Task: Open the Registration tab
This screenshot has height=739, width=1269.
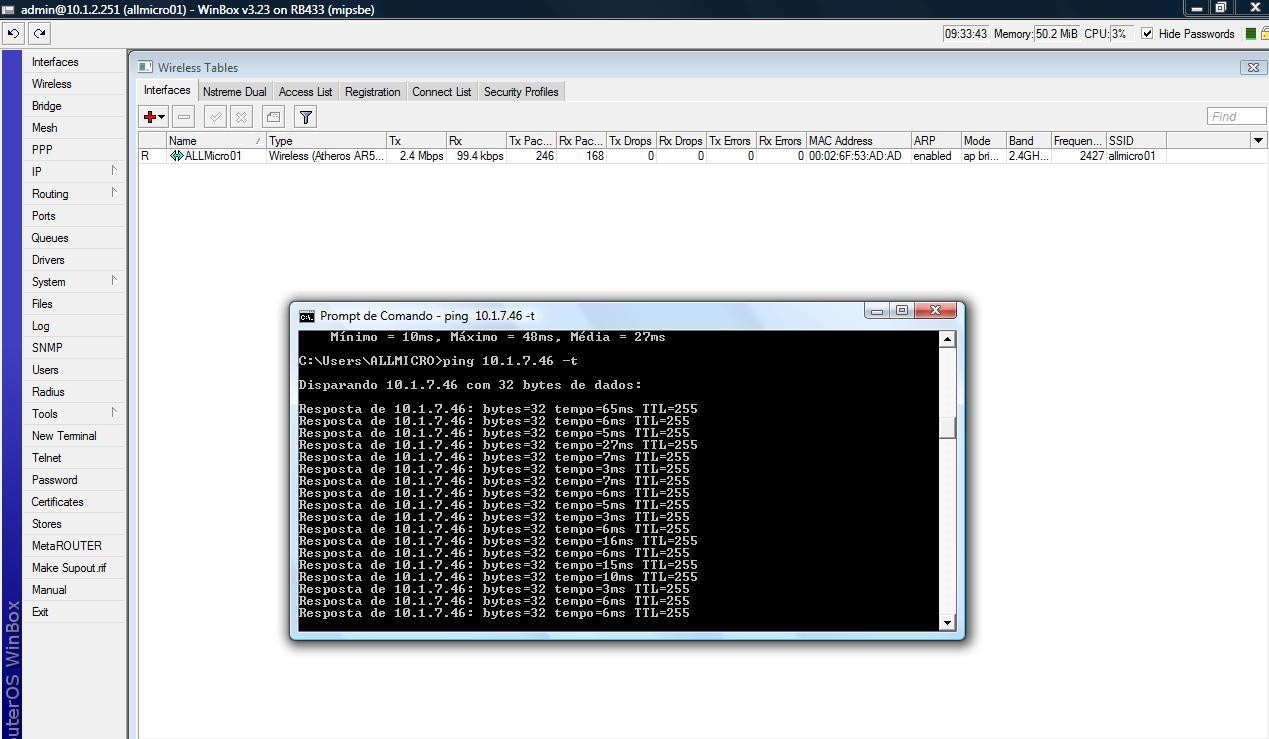Action: pos(372,91)
